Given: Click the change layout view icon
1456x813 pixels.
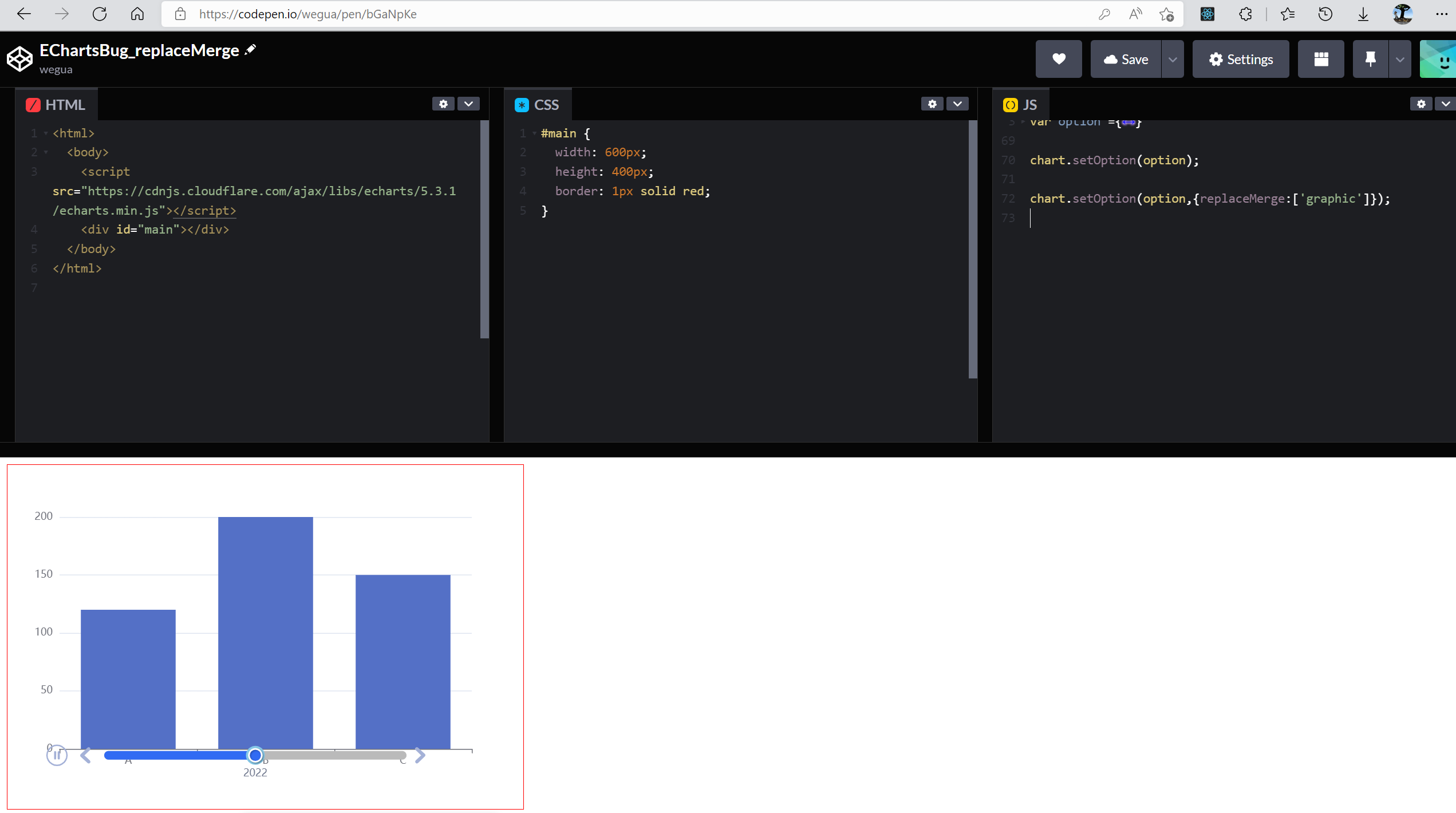Looking at the screenshot, I should tap(1321, 59).
